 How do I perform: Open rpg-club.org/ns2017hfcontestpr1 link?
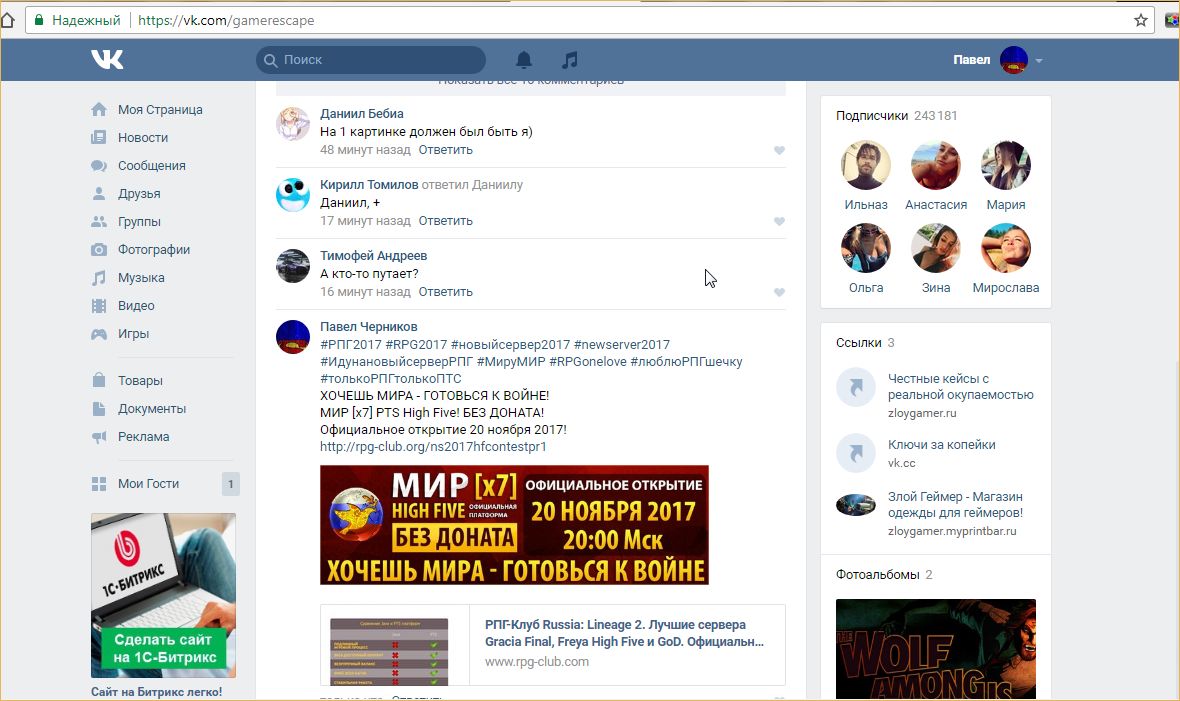point(433,447)
